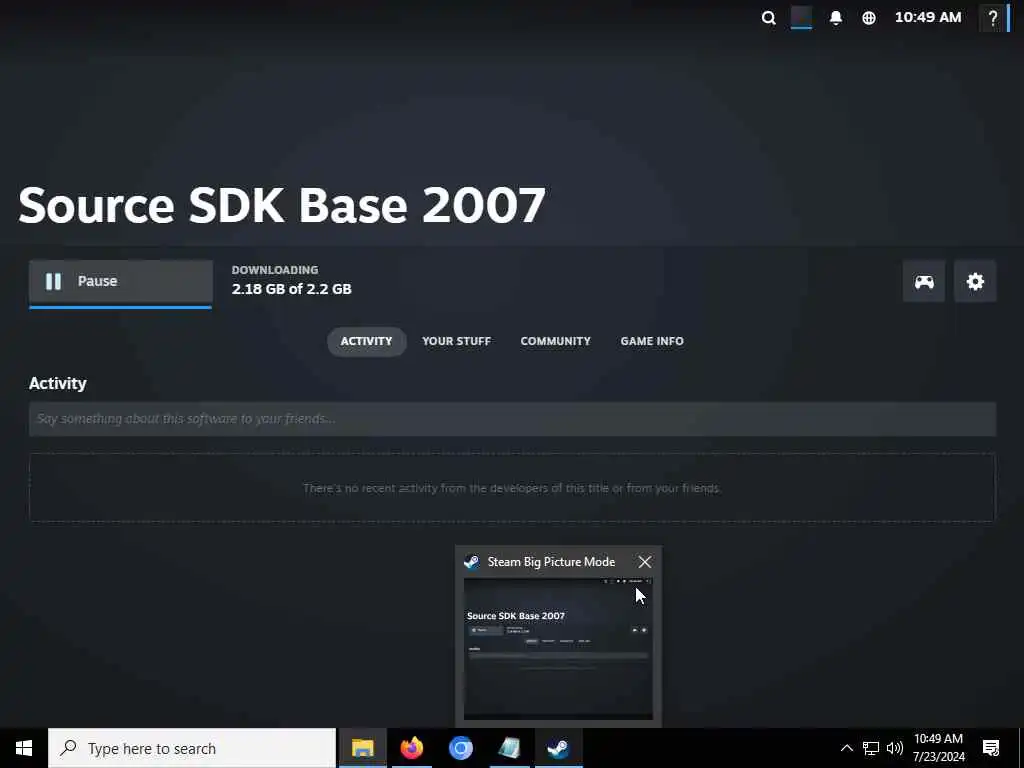Open the blue circular browser taskbar icon
Image resolution: width=1024 pixels, height=768 pixels.
(x=460, y=748)
